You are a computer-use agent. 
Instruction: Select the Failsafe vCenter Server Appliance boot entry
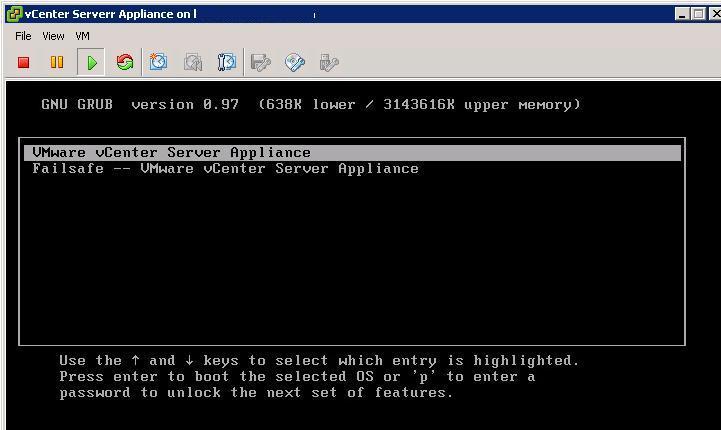[225, 169]
